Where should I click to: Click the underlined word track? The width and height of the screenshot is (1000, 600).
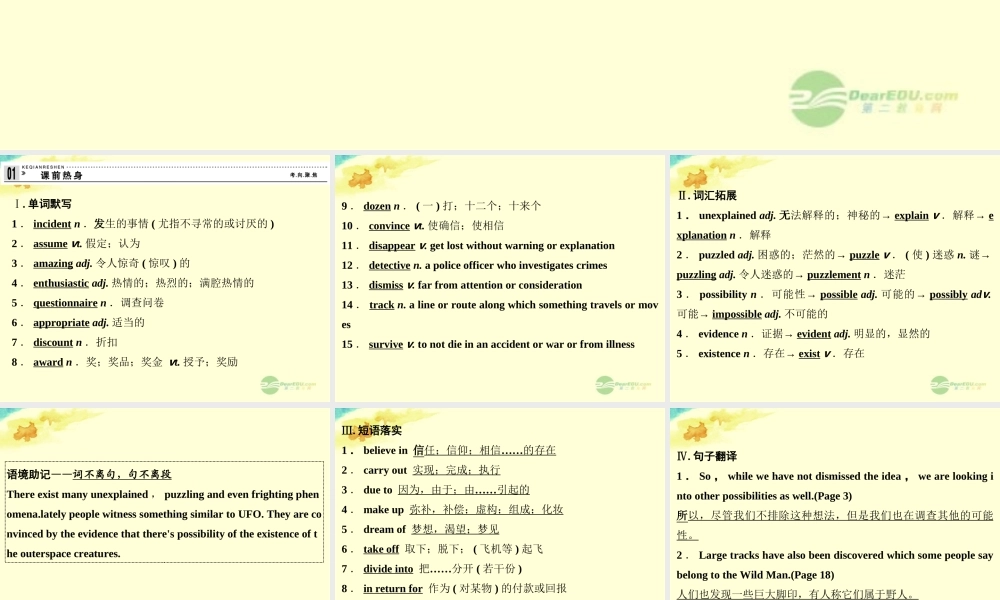click(x=381, y=305)
